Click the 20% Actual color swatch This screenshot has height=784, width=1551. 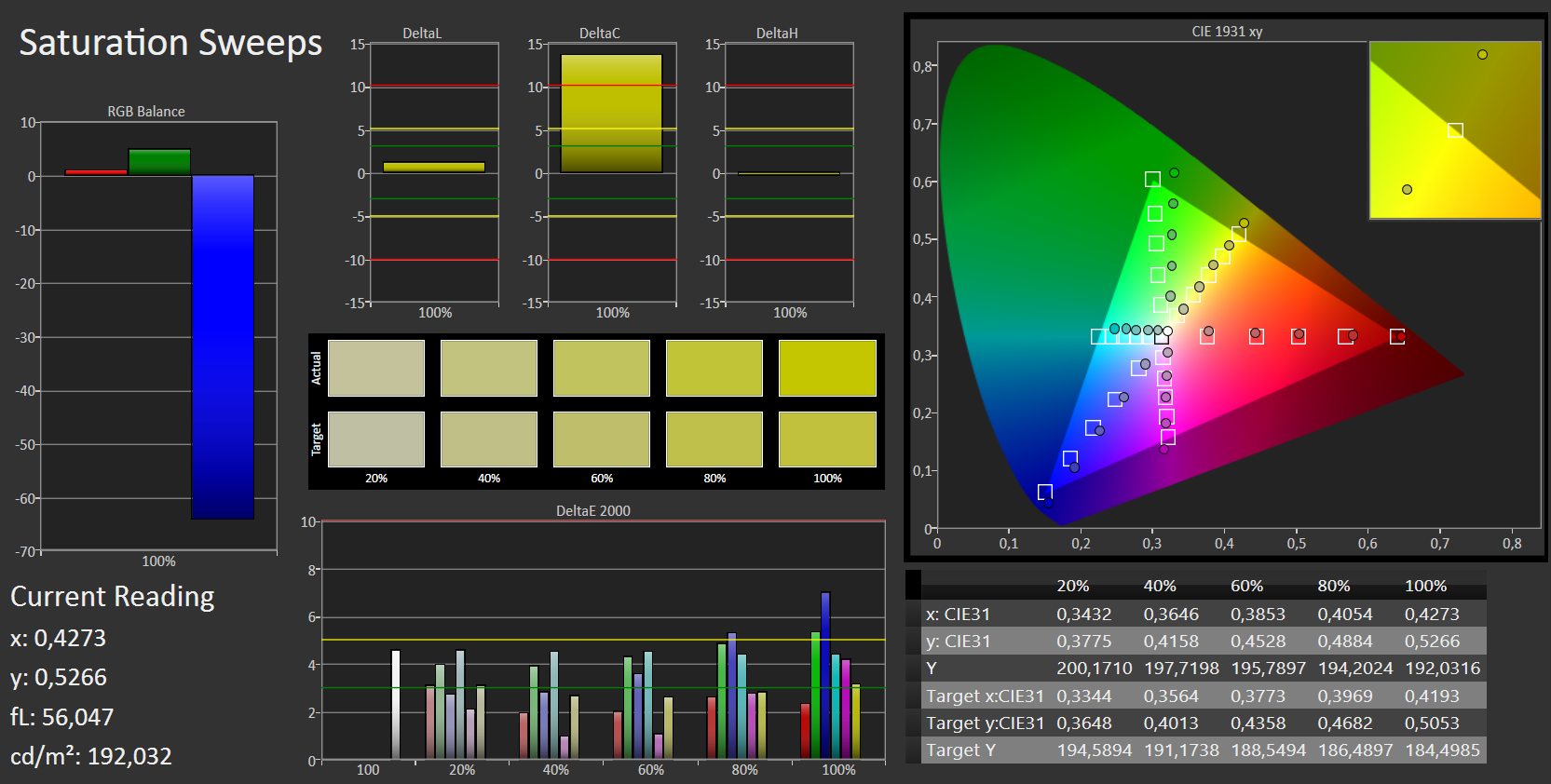tap(376, 368)
